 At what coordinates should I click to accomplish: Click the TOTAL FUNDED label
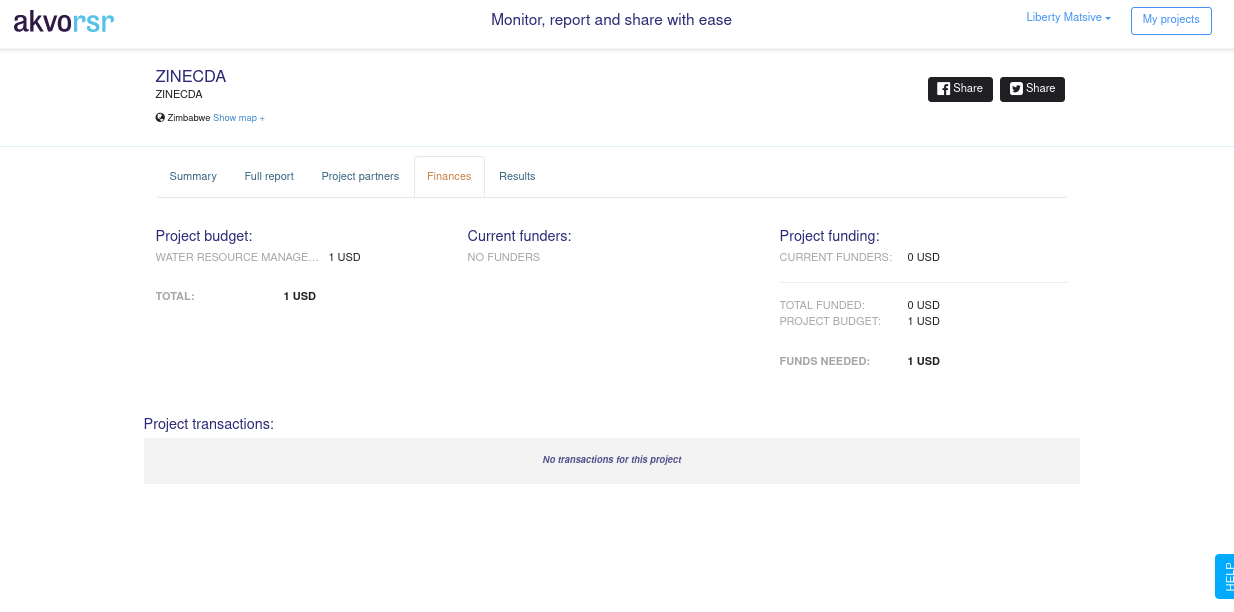(822, 305)
